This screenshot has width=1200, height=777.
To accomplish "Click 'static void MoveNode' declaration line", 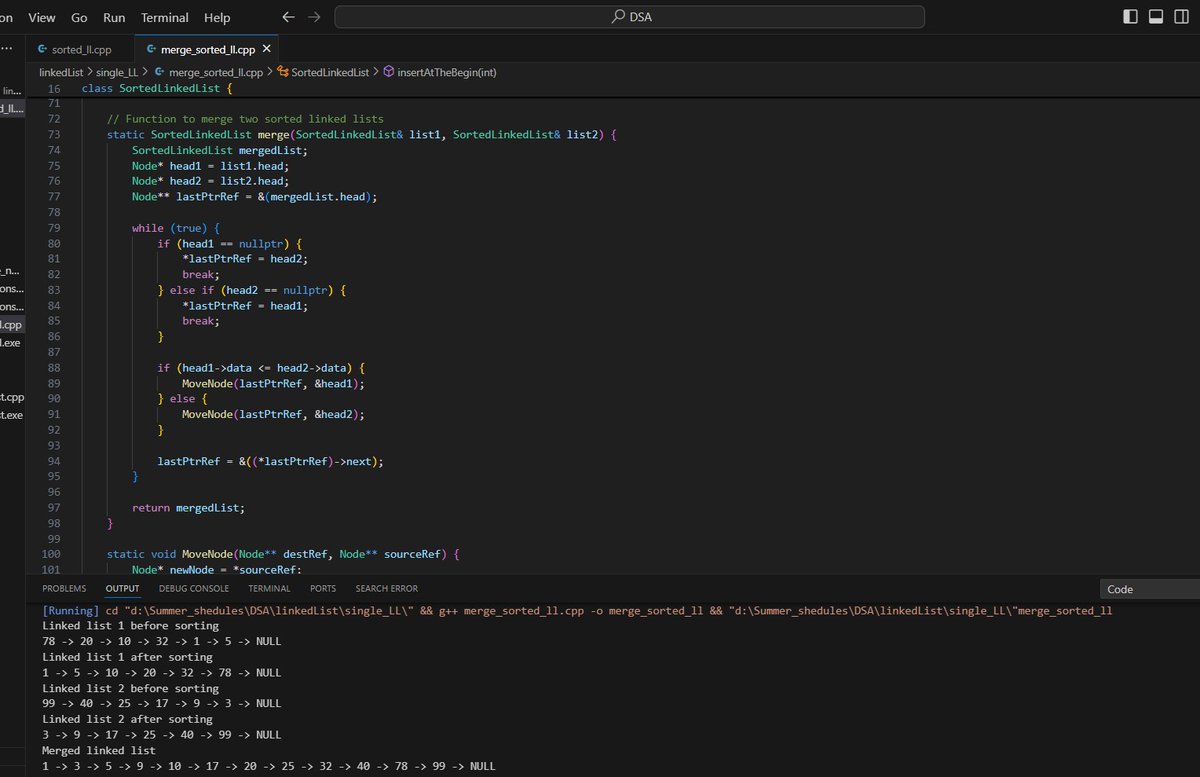I will (x=282, y=554).
